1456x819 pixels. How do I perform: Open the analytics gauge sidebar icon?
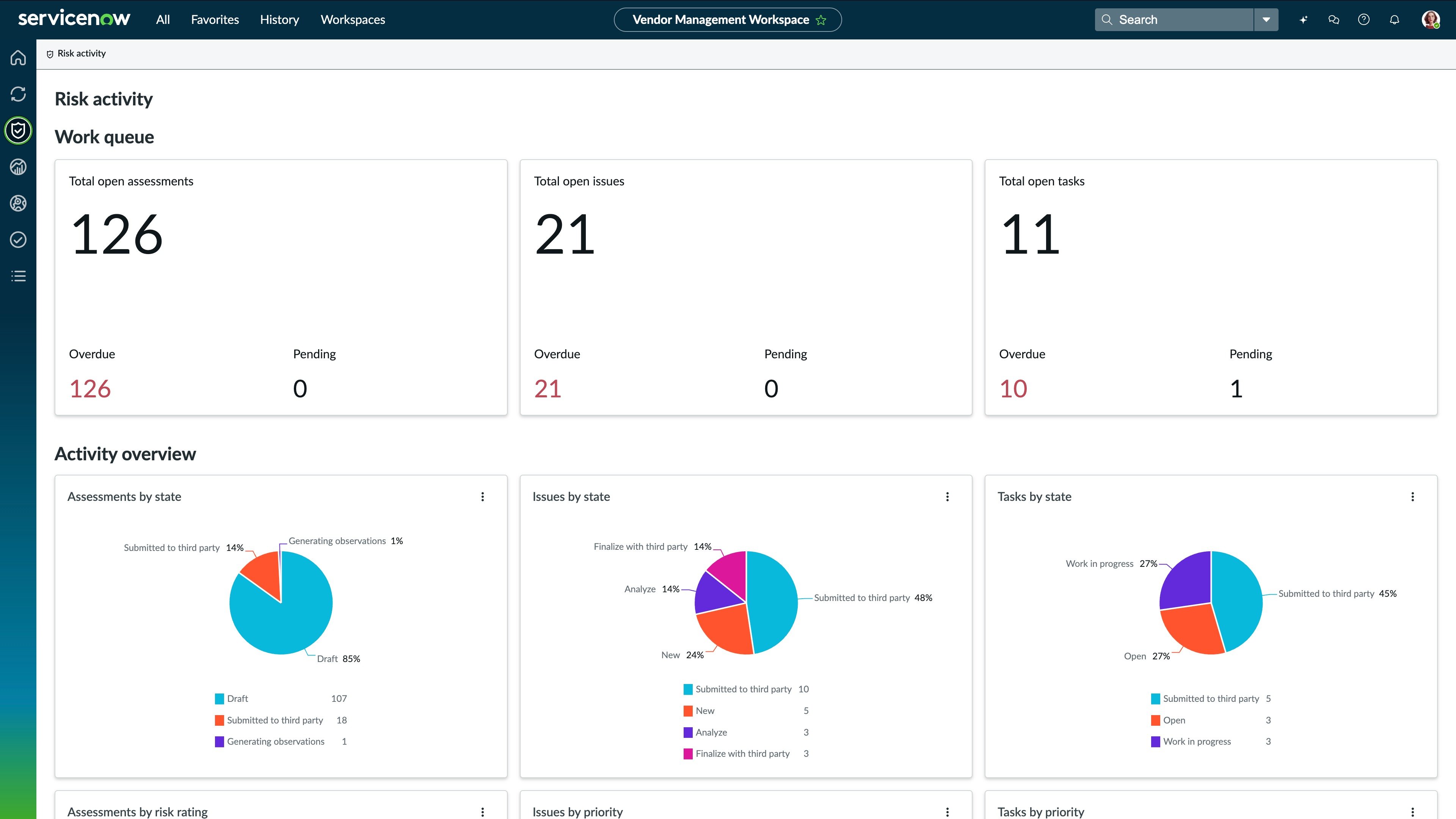pos(18,167)
